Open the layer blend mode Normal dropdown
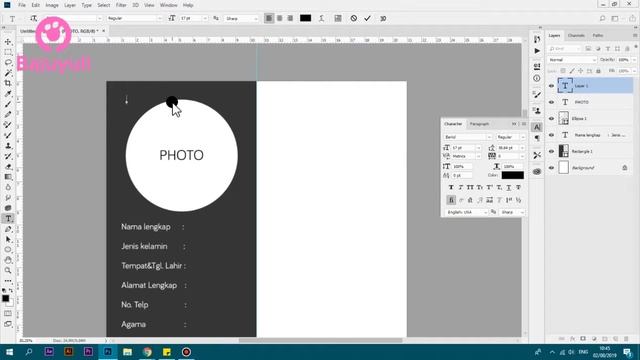 (x=572, y=60)
